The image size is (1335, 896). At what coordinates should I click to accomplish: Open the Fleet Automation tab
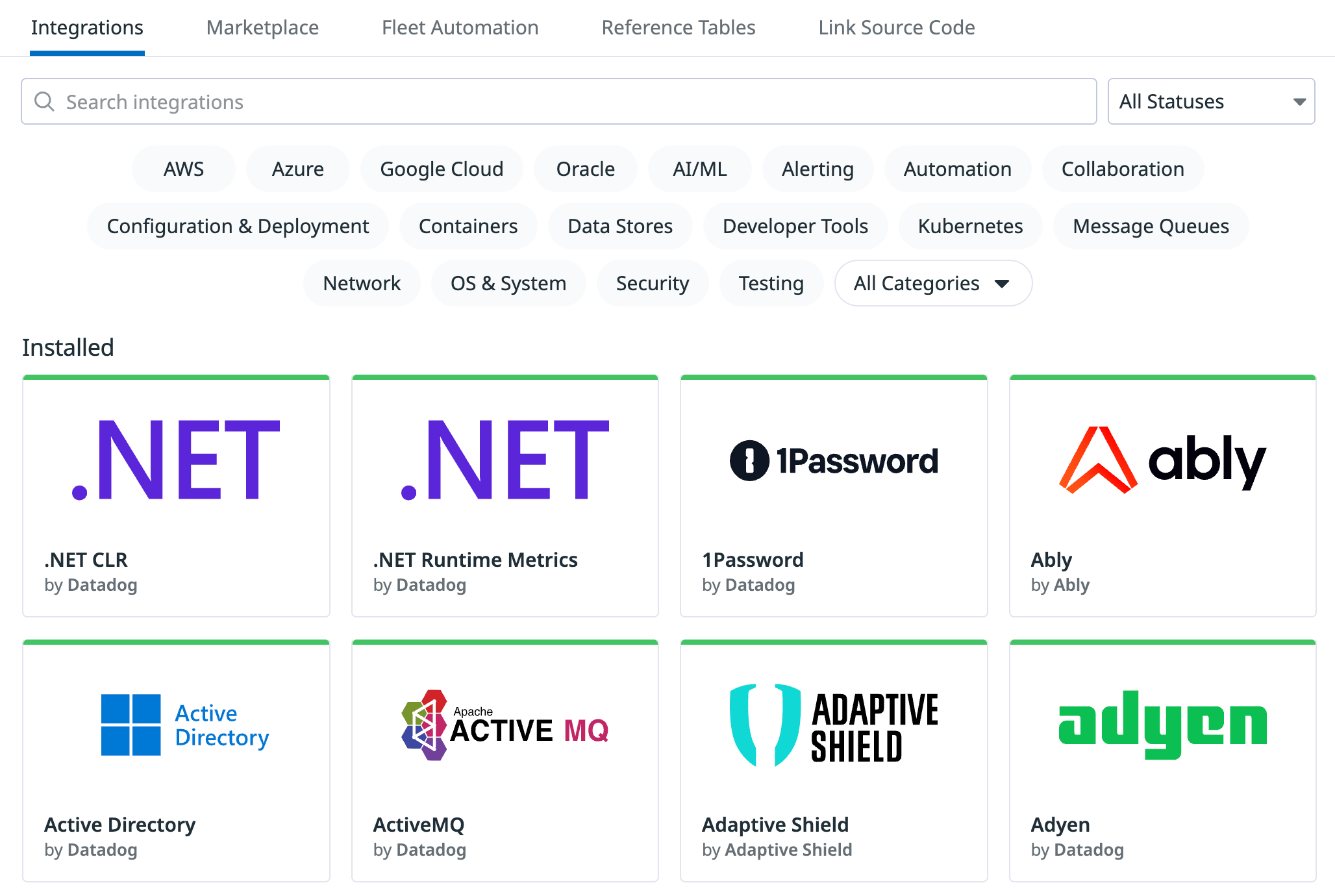tap(460, 27)
